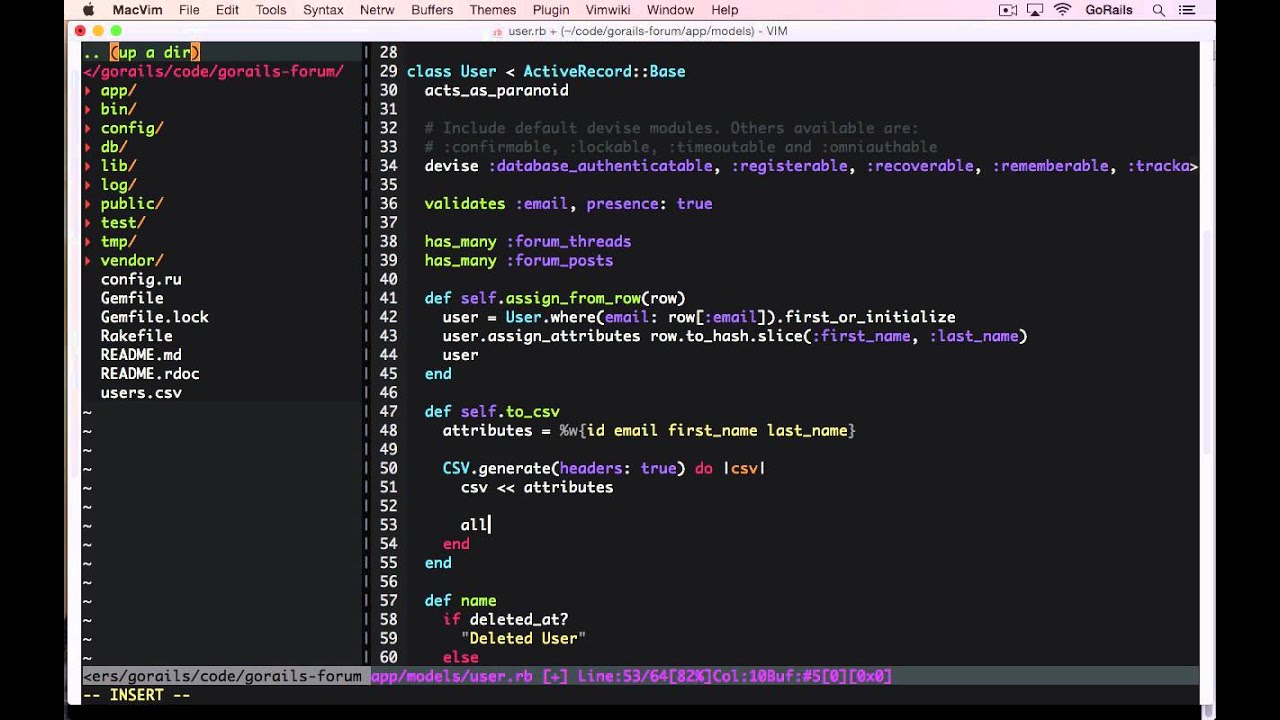The image size is (1280, 720).
Task: Expand the vendor/ folder
Action: point(131,260)
